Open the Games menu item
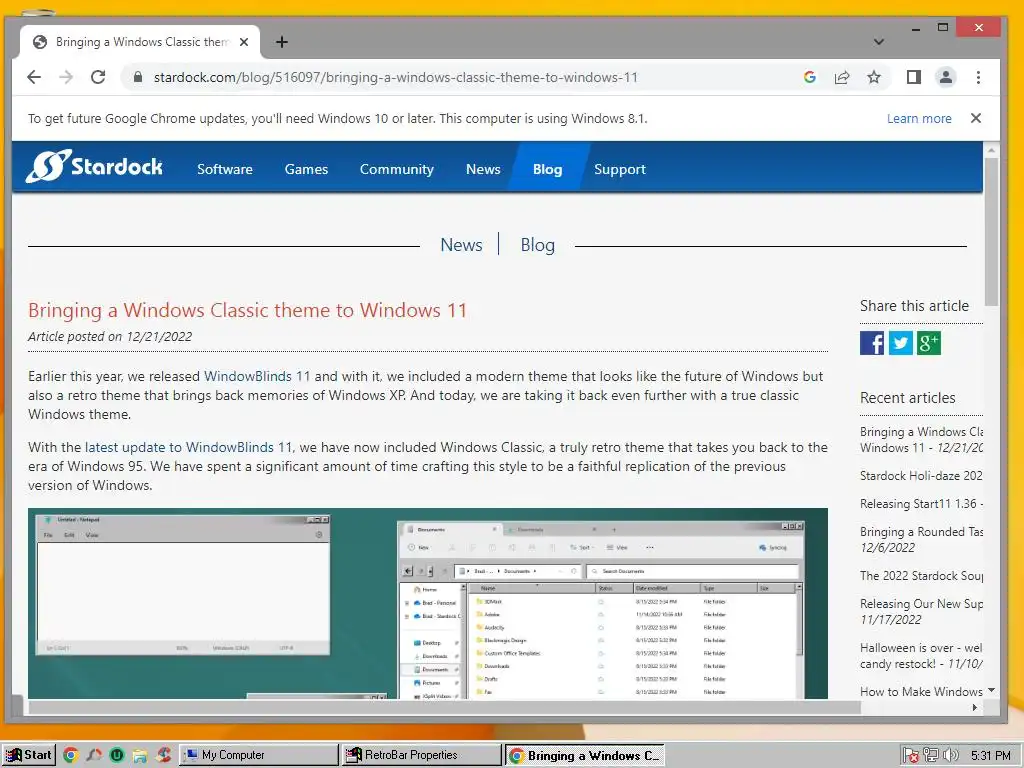This screenshot has height=768, width=1024. pyautogui.click(x=306, y=169)
